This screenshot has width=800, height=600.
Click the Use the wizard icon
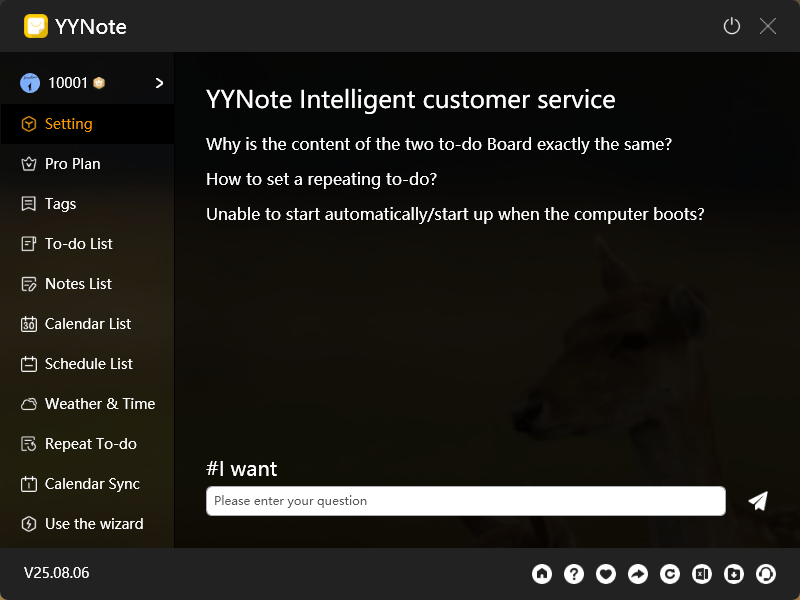pyautogui.click(x=28, y=523)
